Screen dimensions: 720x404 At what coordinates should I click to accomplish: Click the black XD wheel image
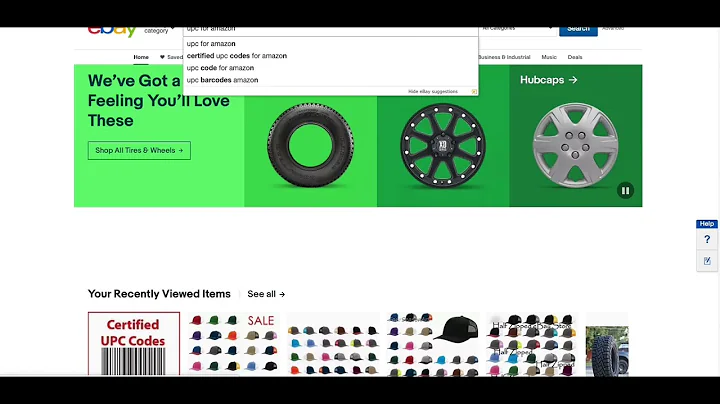[443, 146]
